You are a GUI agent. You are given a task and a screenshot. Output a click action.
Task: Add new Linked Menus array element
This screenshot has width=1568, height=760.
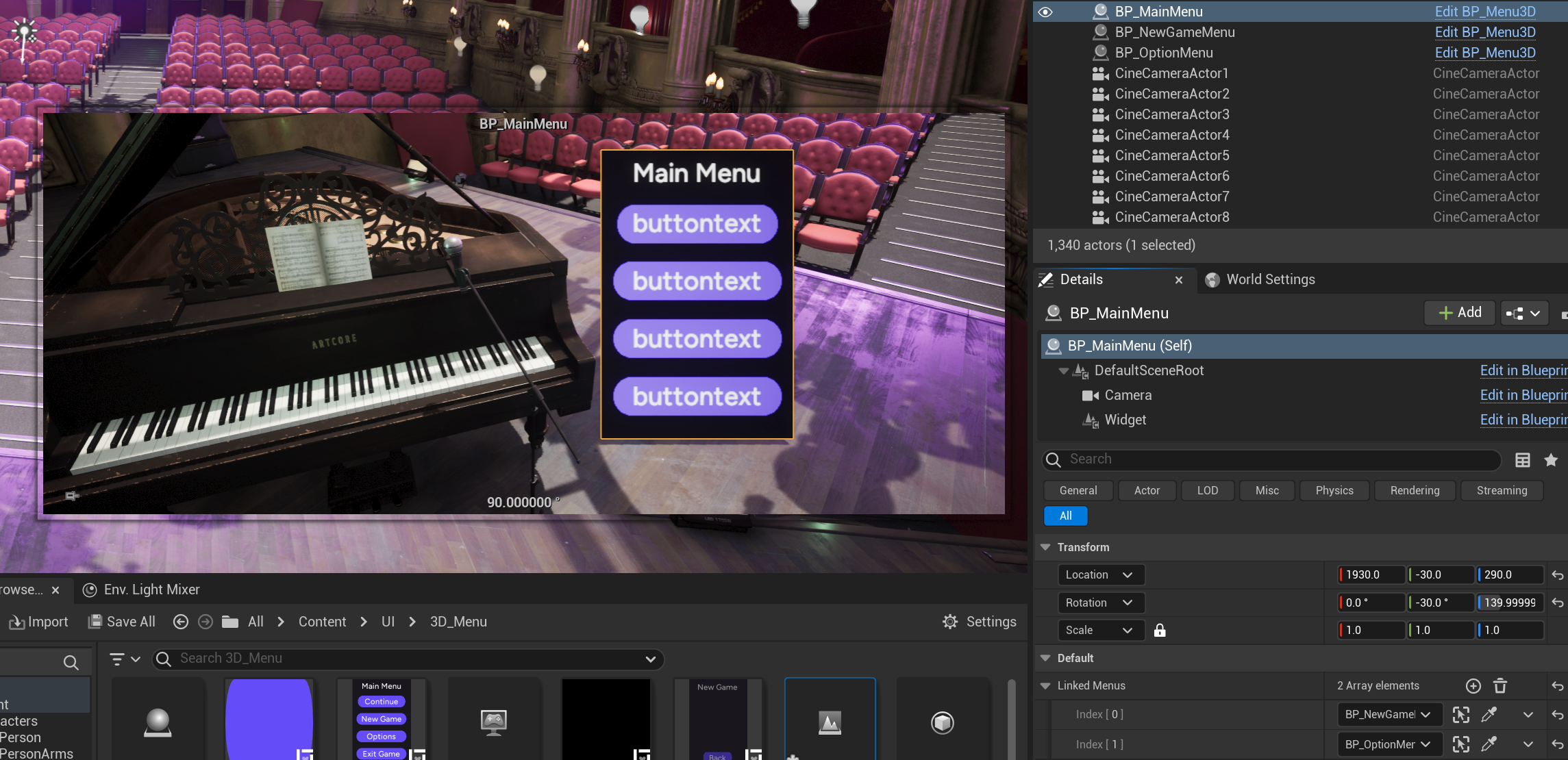1473,685
